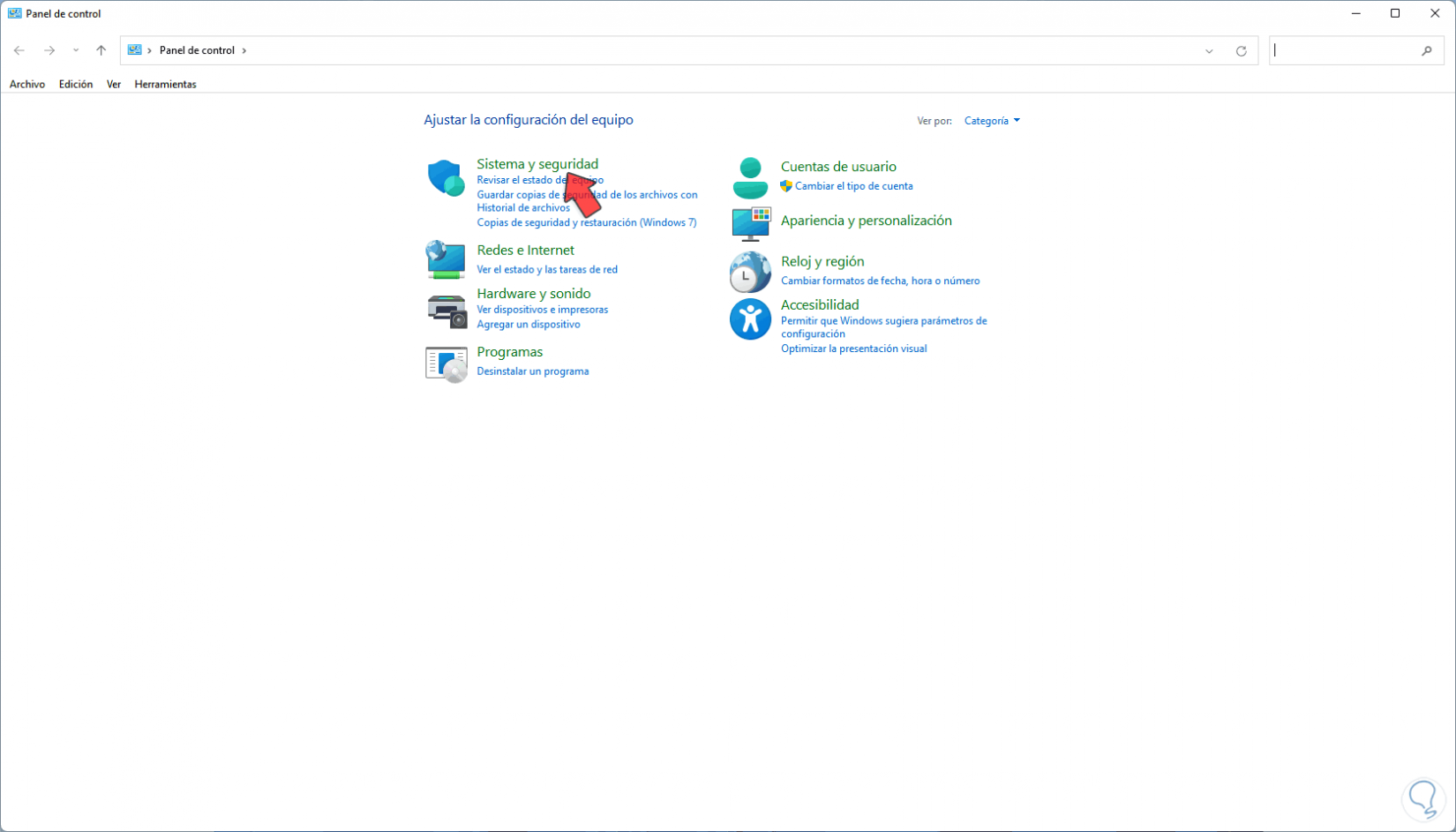
Task: Open the recent locations dropdown arrow
Action: click(x=76, y=50)
